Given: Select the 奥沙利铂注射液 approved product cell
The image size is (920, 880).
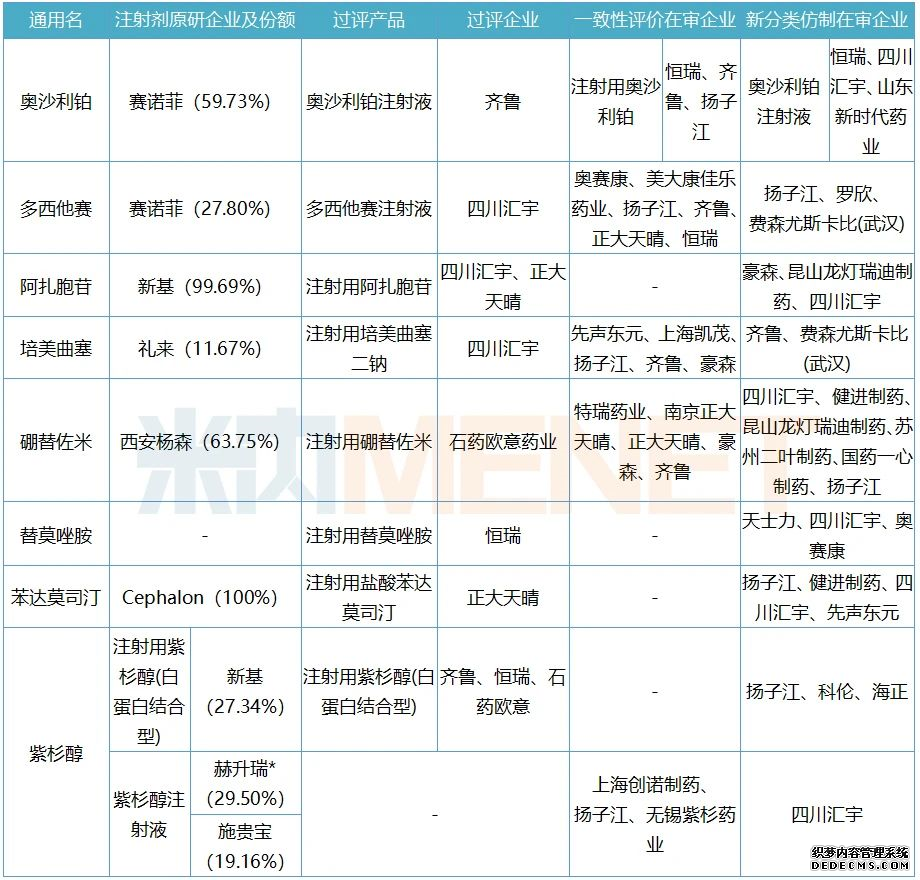Looking at the screenshot, I should click(369, 101).
